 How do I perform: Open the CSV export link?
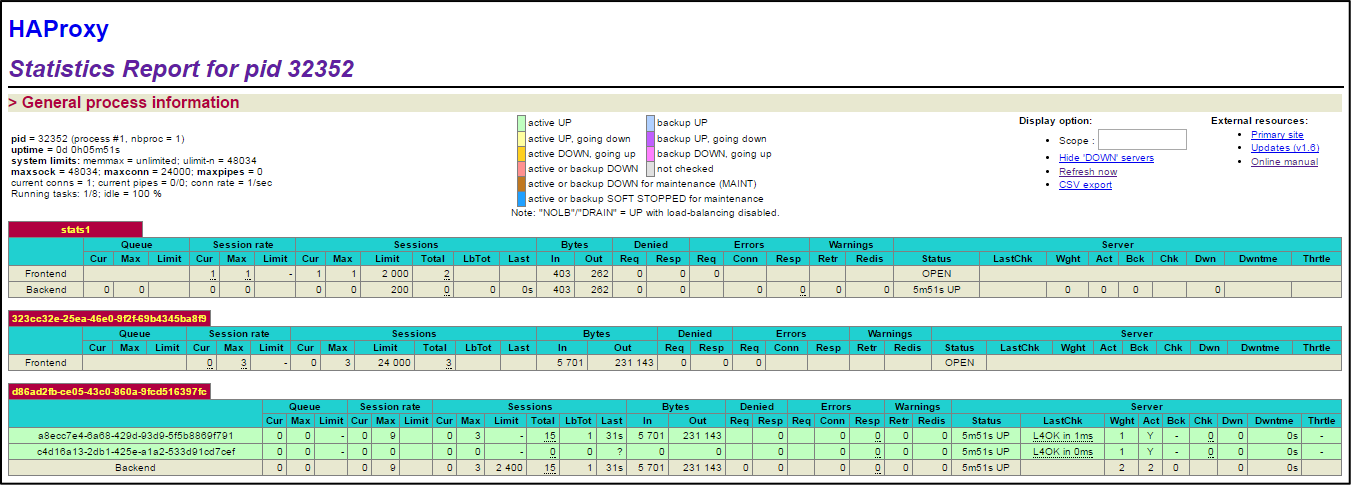coord(1085,185)
